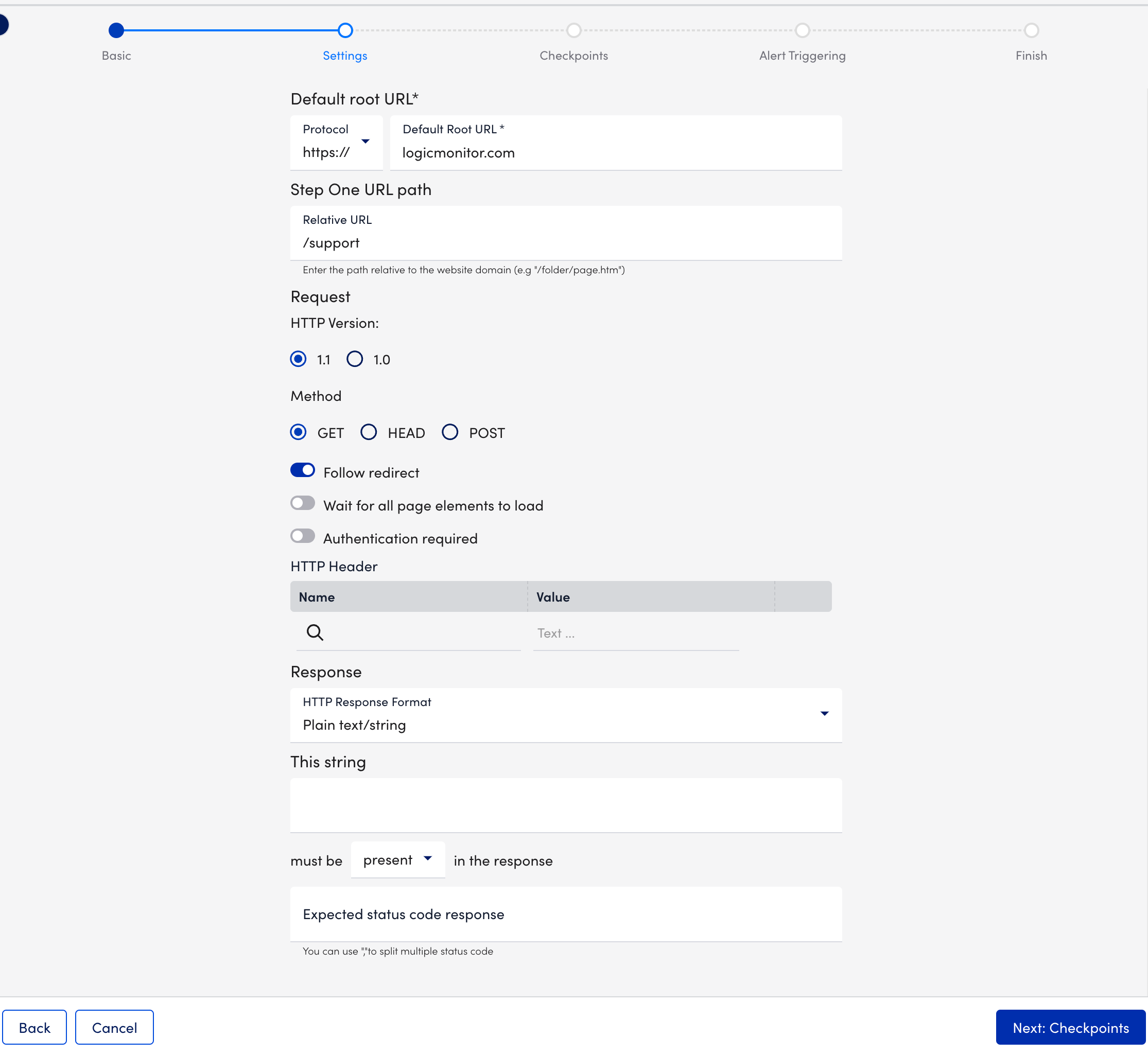The image size is (1148, 1056).
Task: Click the Follow redirect toggle icon
Action: 303,471
